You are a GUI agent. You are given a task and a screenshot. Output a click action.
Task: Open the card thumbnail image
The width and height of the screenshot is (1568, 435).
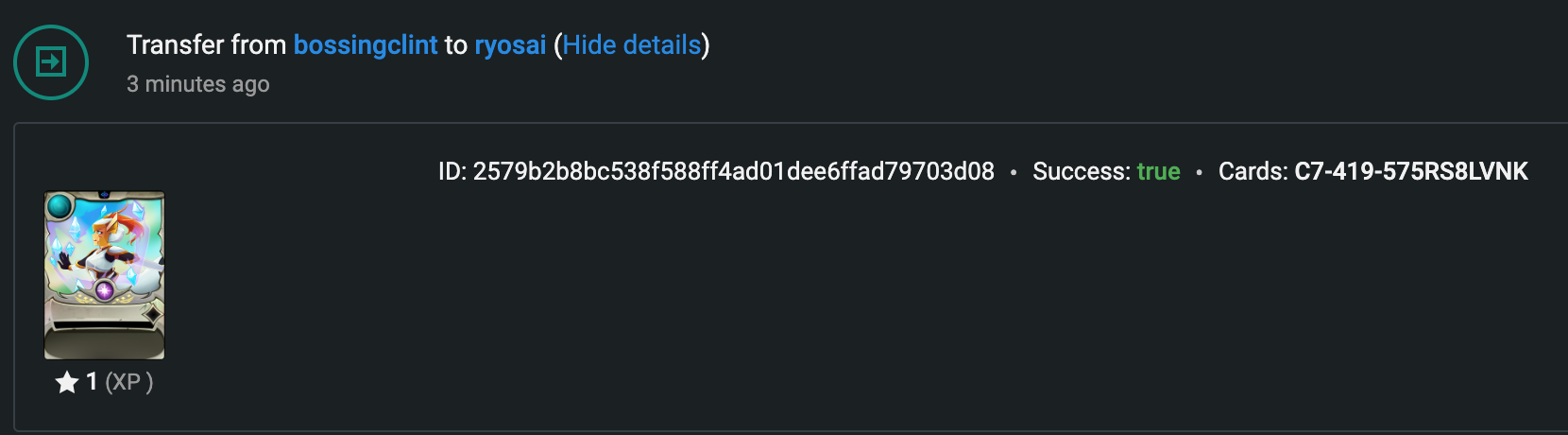tap(104, 275)
